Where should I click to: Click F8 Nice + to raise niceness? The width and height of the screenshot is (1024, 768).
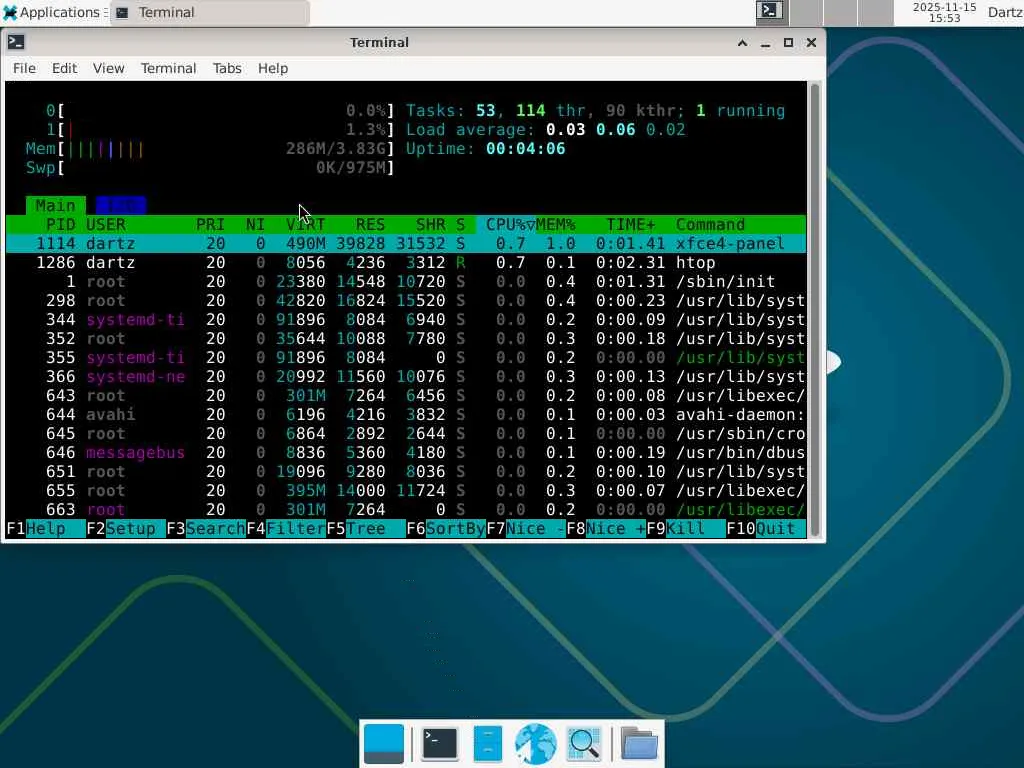coord(606,528)
